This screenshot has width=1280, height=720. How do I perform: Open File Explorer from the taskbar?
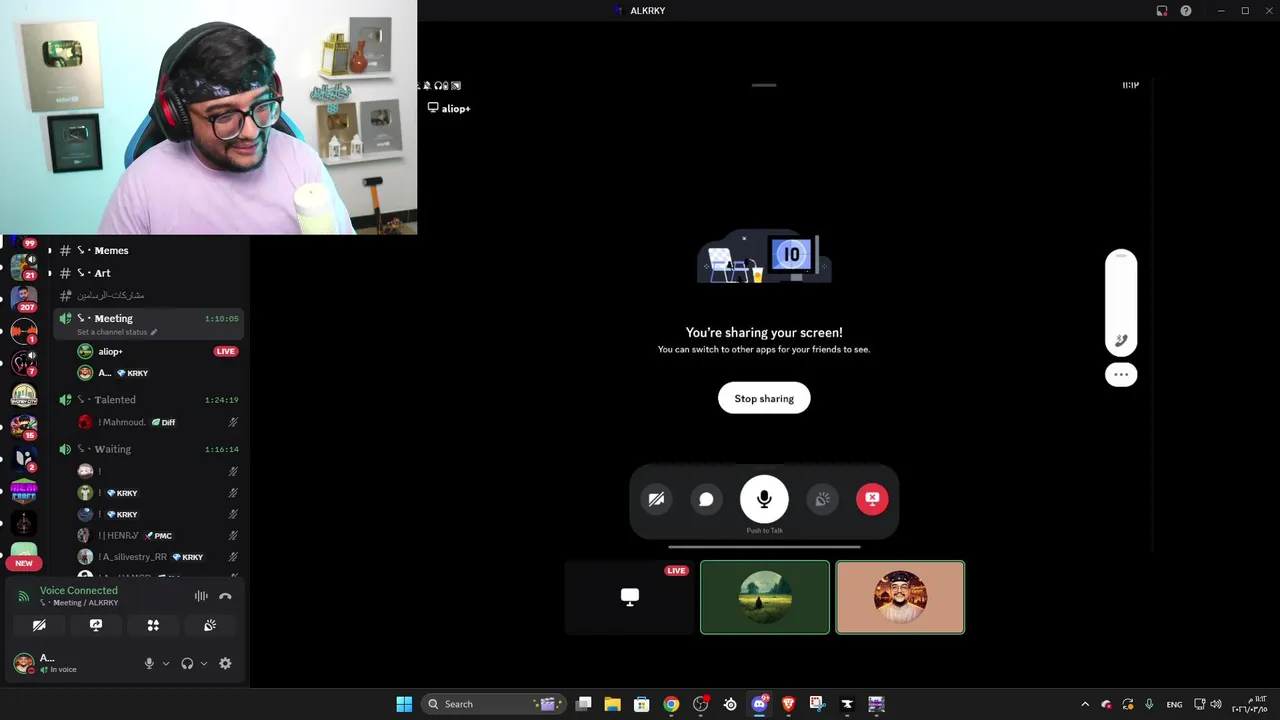(x=612, y=704)
